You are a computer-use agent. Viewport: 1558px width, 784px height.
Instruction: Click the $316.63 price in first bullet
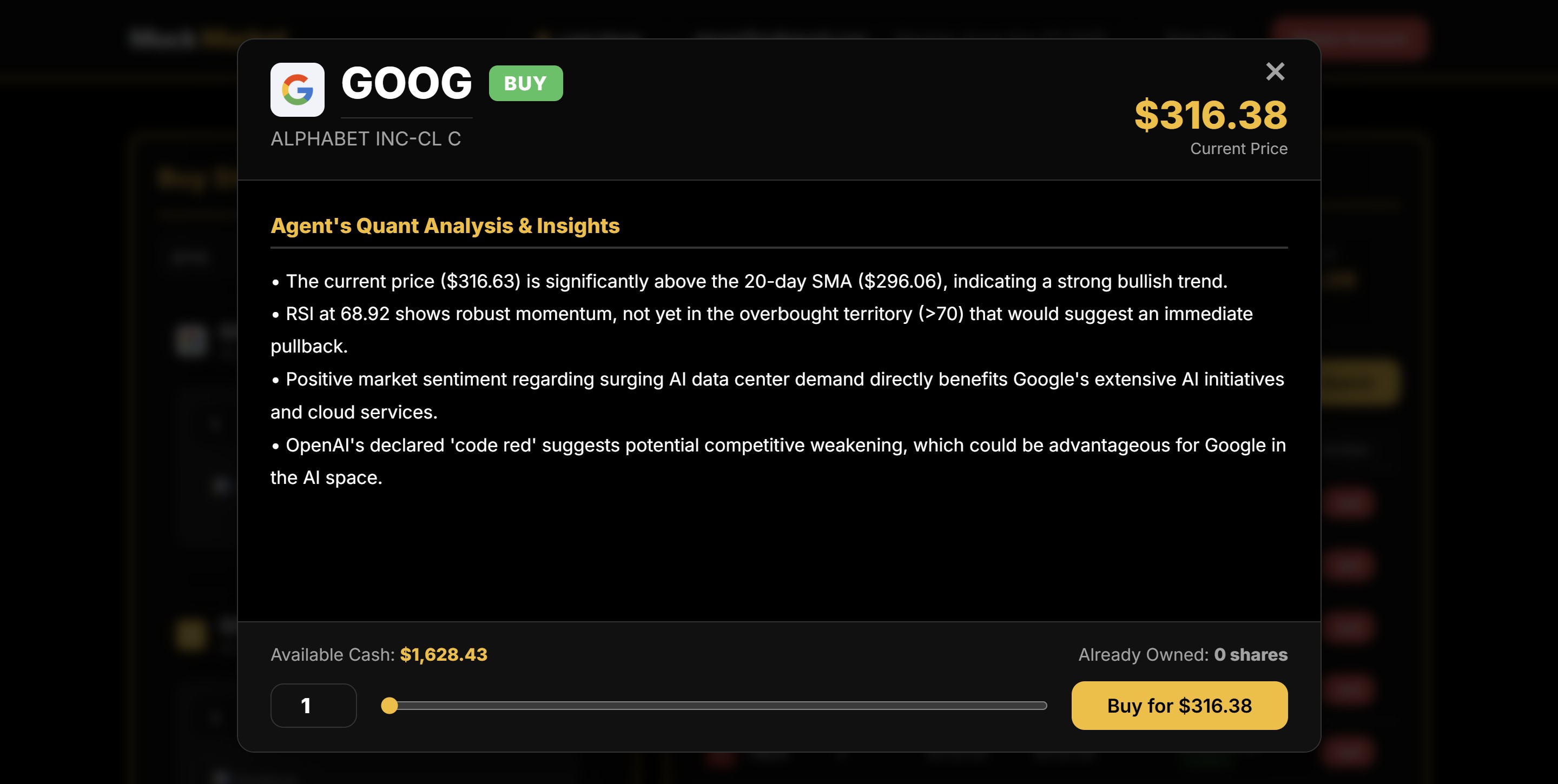pos(481,282)
